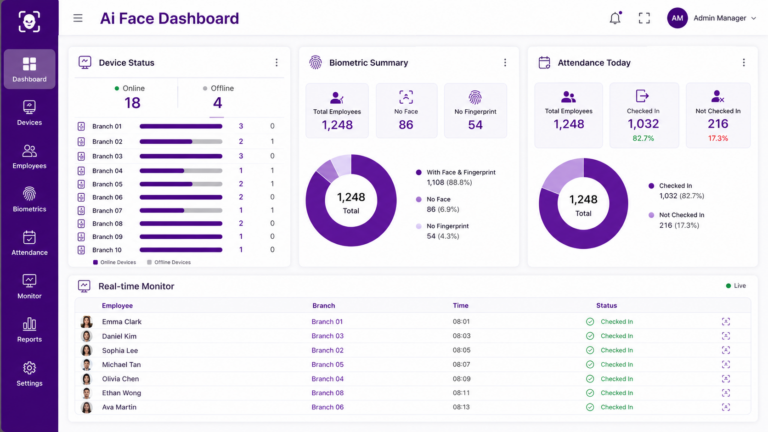Screen dimensions: 768x432
Task: Click Sophia Lee's Checked In checkmark icon
Action: (590, 350)
